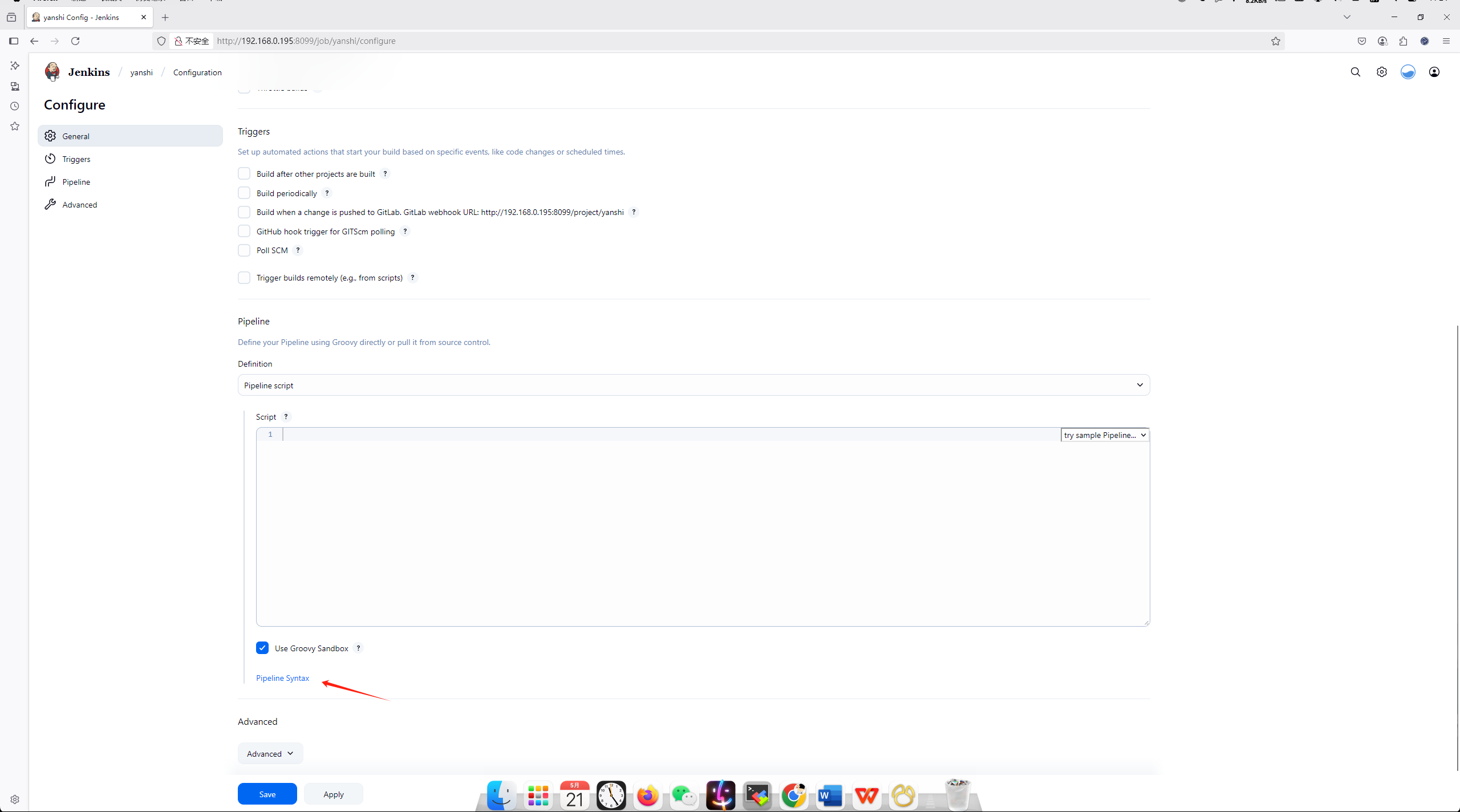1460x812 pixels.
Task: Click the Jenkins logo icon
Action: tap(52, 72)
